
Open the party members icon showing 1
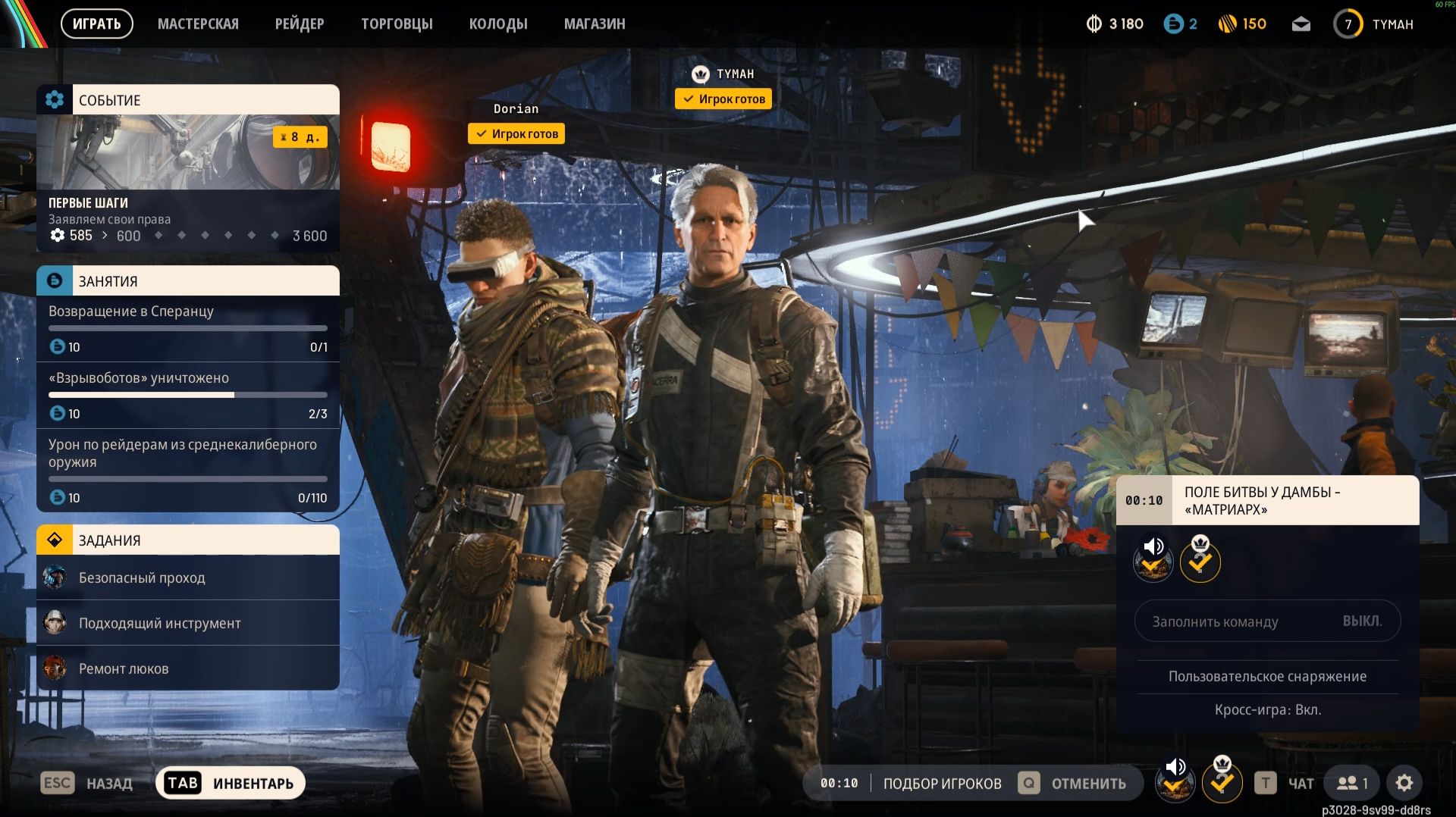coord(1352,783)
